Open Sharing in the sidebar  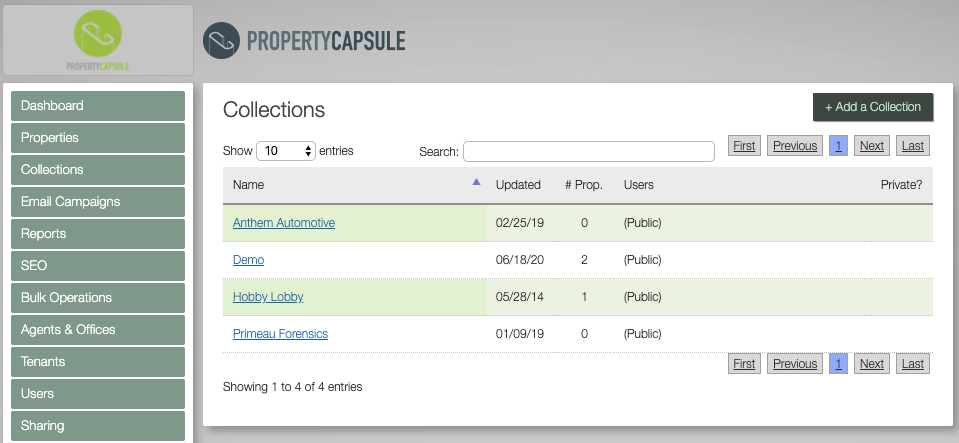[x=98, y=425]
